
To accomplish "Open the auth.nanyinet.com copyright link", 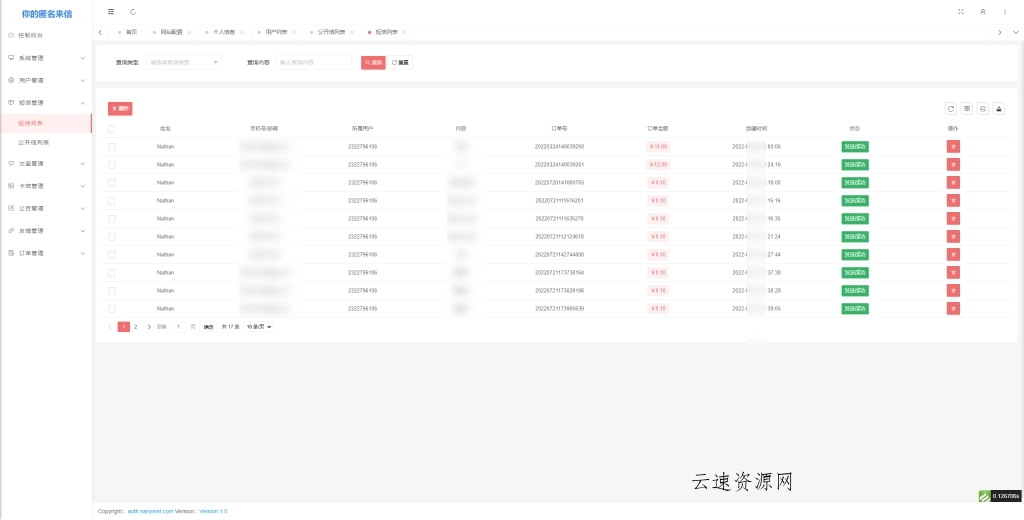I will (x=150, y=512).
